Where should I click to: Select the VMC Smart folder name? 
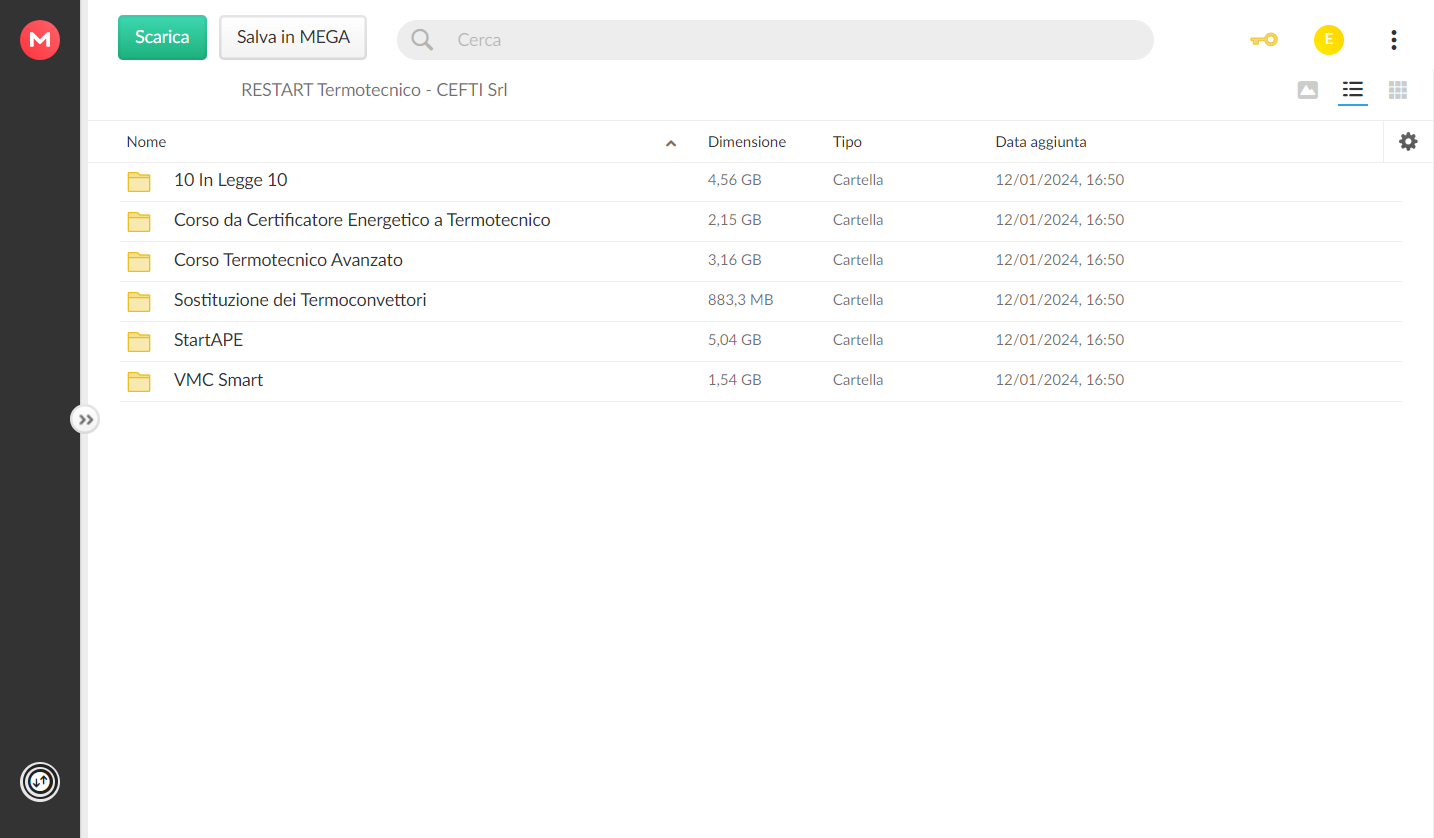(x=218, y=380)
